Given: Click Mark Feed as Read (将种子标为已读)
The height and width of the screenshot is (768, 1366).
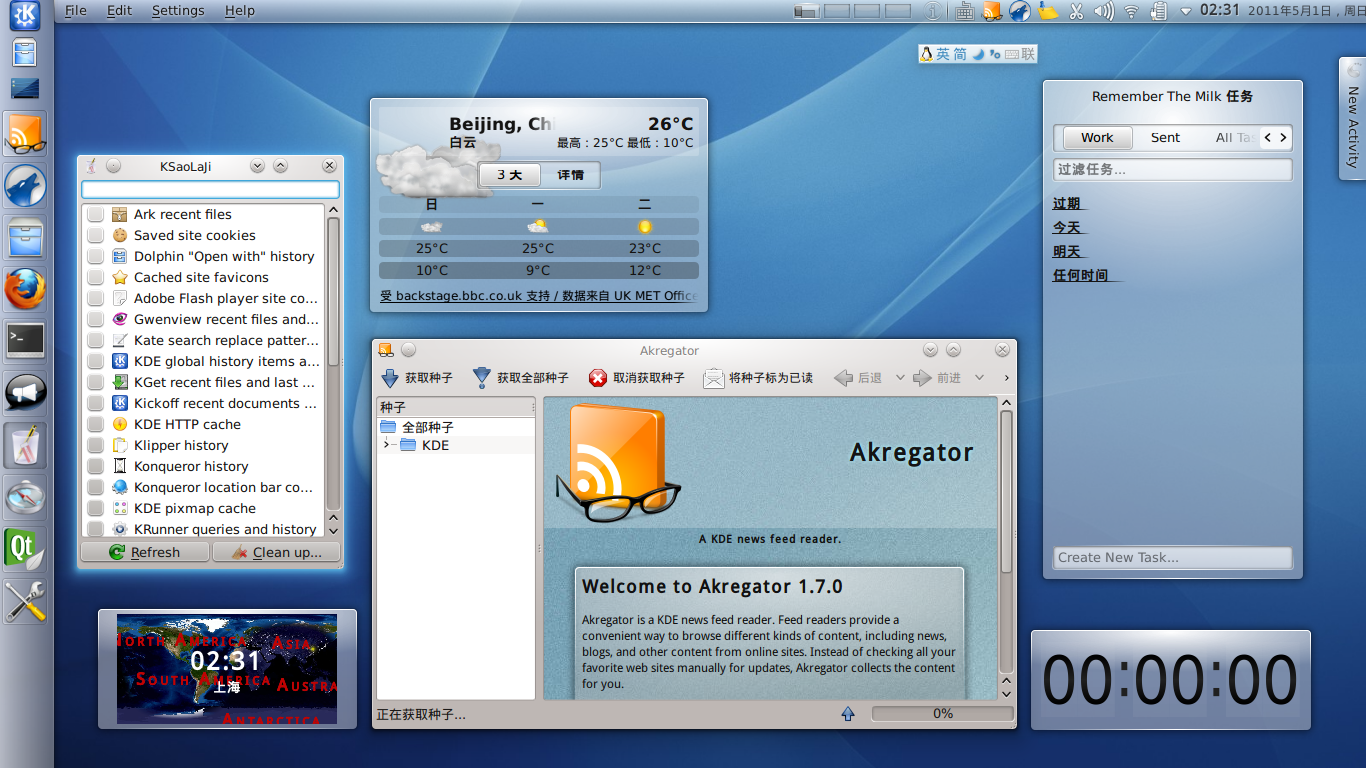Looking at the screenshot, I should [x=758, y=378].
